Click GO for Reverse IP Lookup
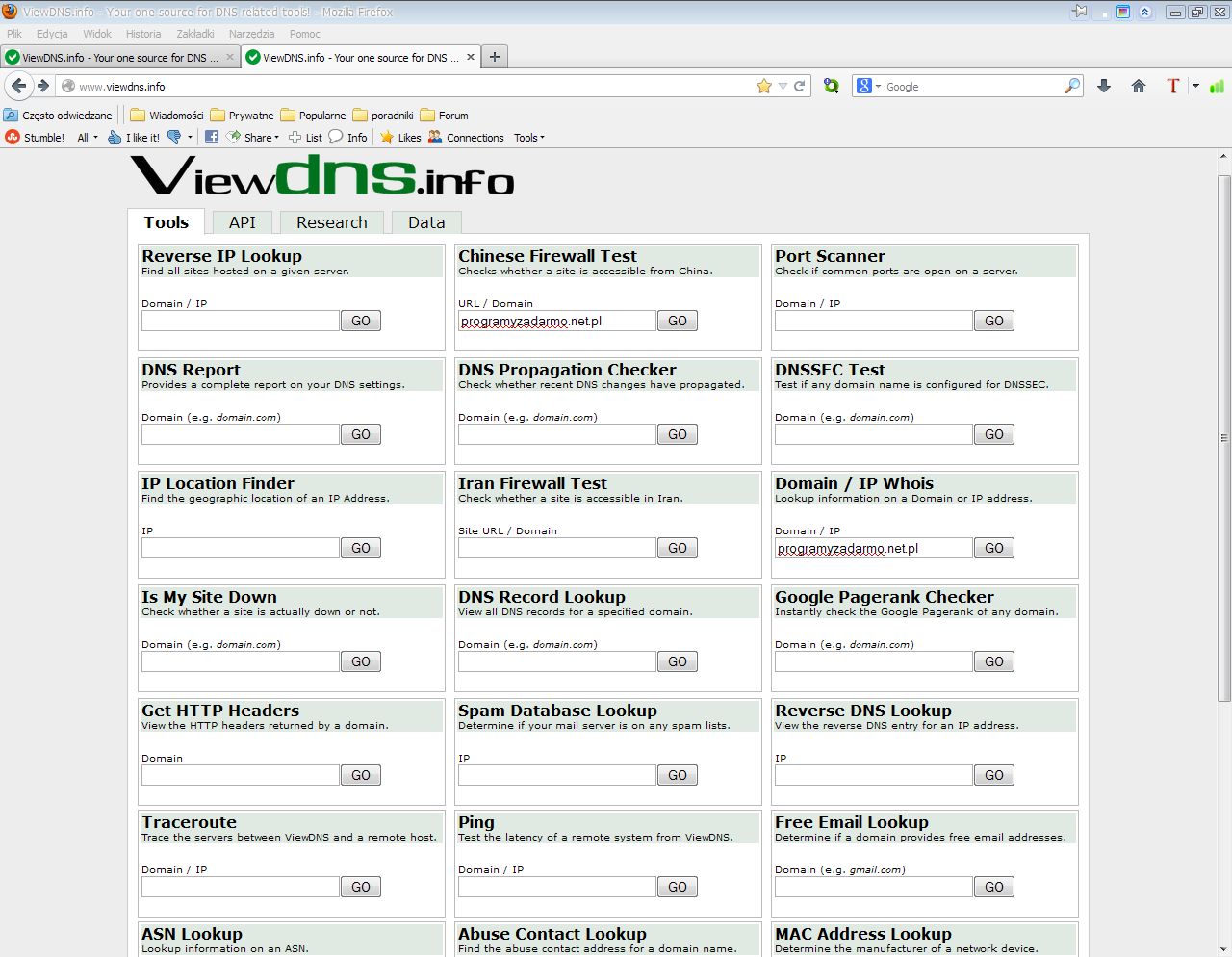This screenshot has height=957, width=1232. coord(361,321)
